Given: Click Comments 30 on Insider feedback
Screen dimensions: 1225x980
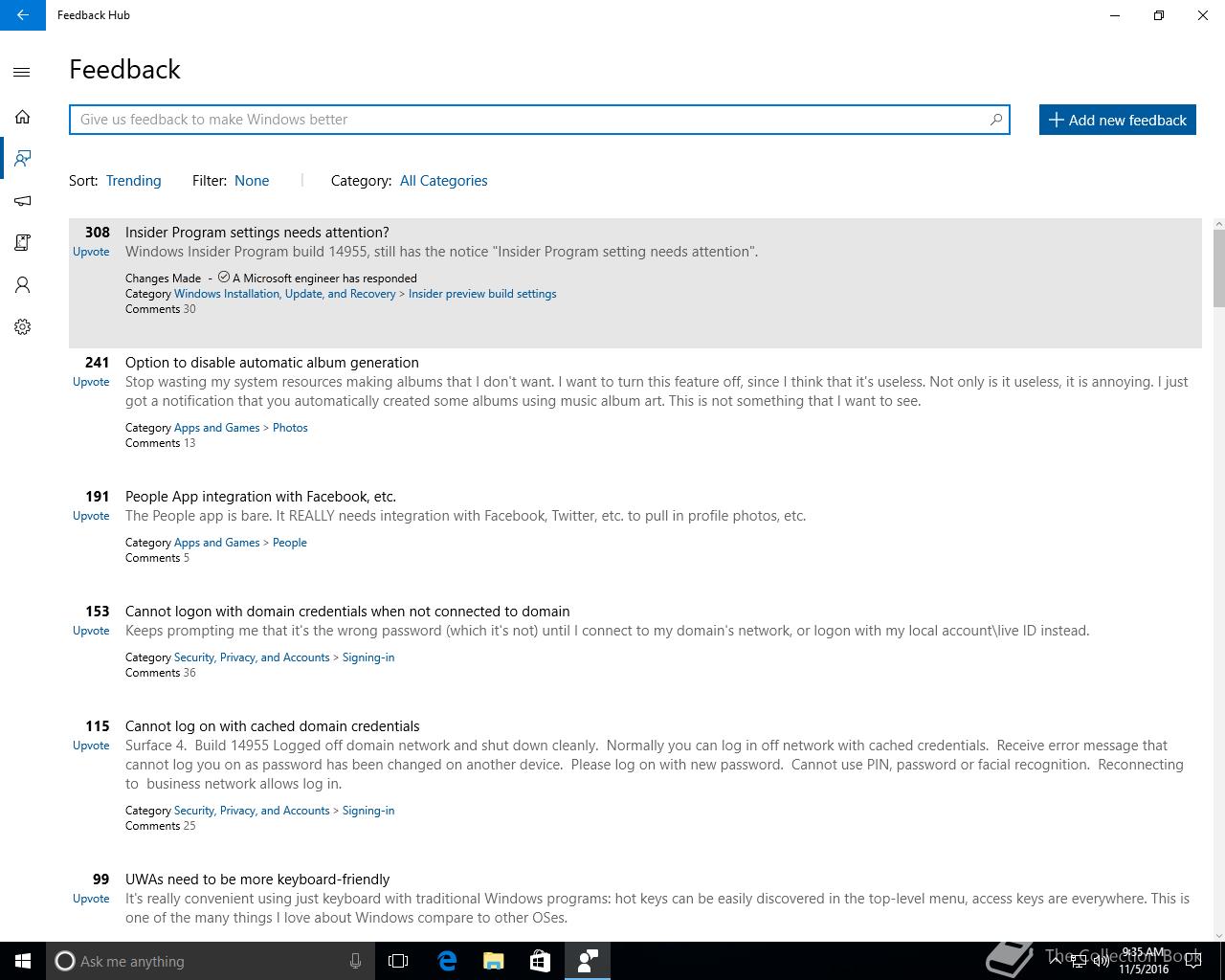Looking at the screenshot, I should coord(160,309).
